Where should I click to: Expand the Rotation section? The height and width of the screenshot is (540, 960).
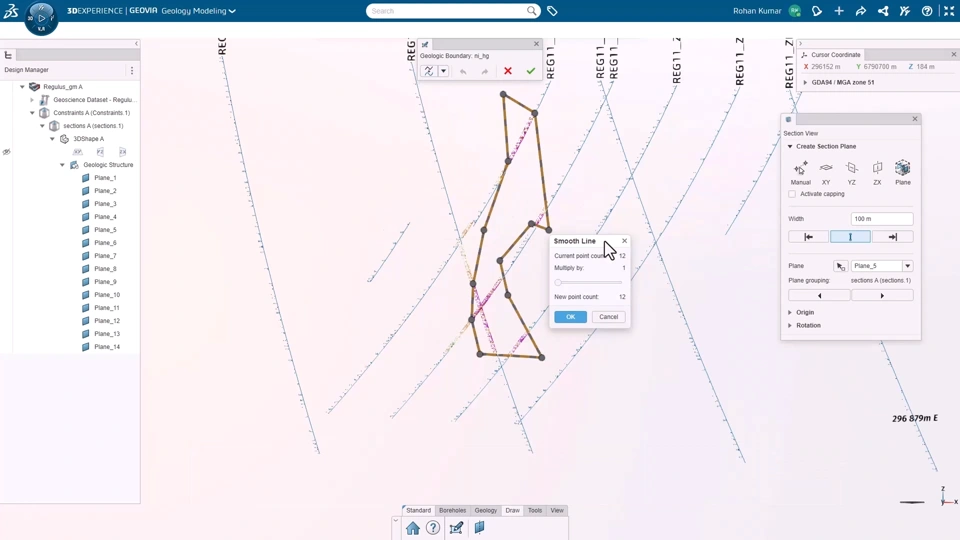coord(790,326)
